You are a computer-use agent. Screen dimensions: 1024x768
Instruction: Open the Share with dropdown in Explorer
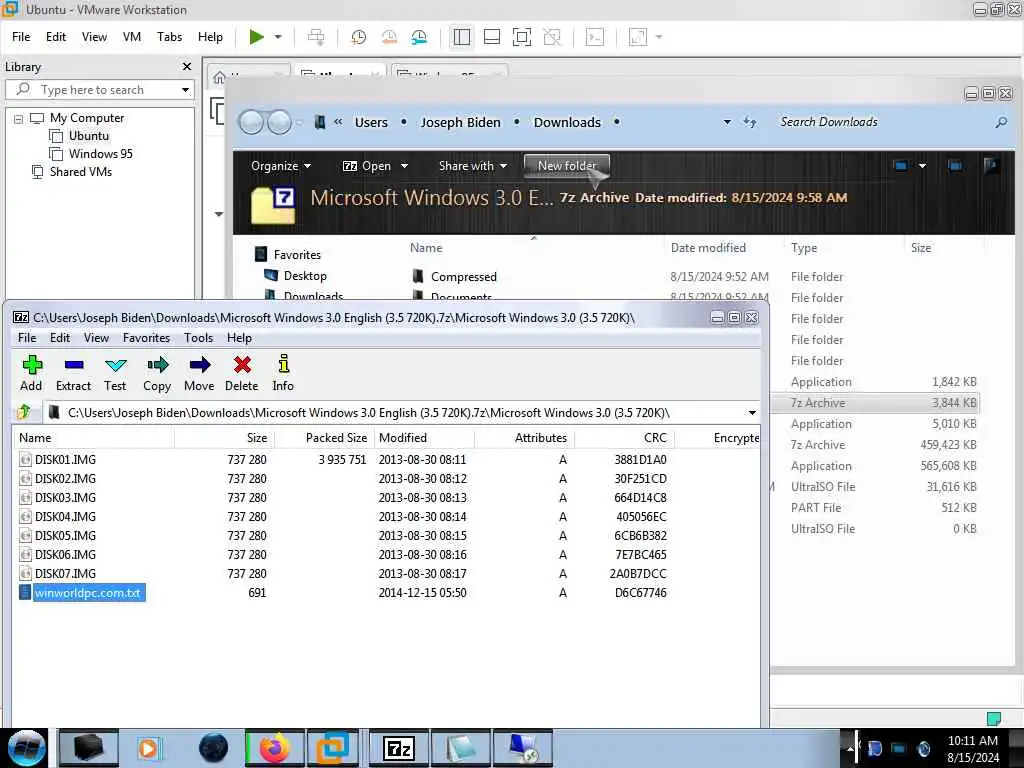pos(473,166)
